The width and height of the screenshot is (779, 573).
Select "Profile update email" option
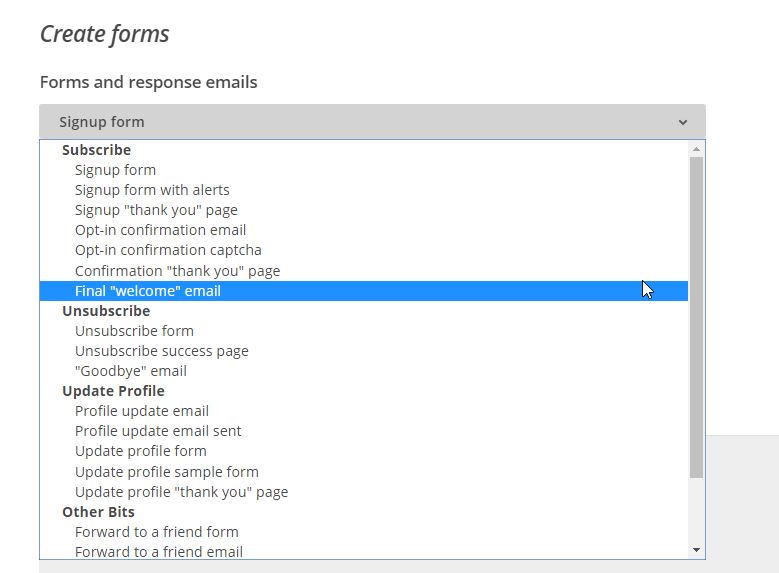click(142, 411)
